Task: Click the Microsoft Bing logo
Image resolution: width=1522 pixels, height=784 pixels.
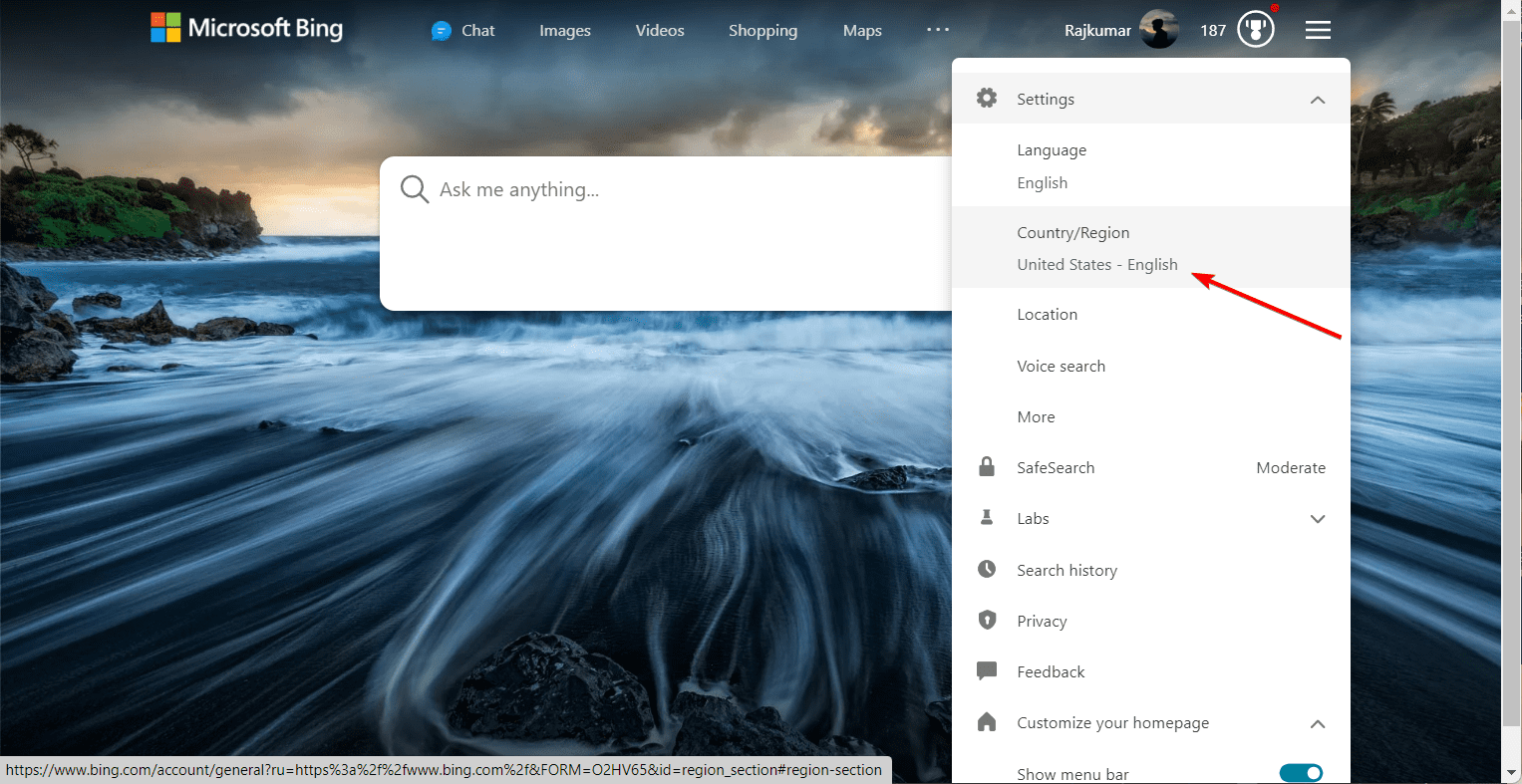Action: tap(246, 28)
